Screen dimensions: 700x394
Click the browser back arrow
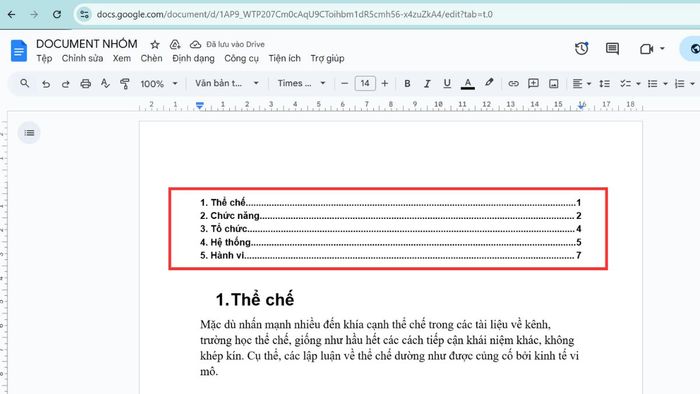pos(12,14)
